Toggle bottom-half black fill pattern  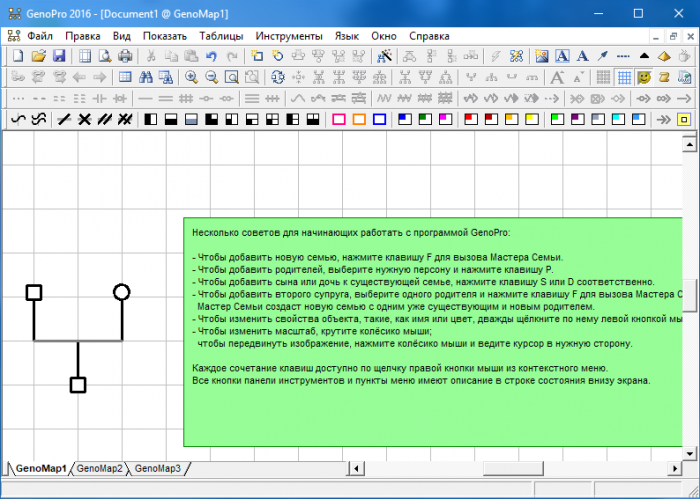point(171,119)
